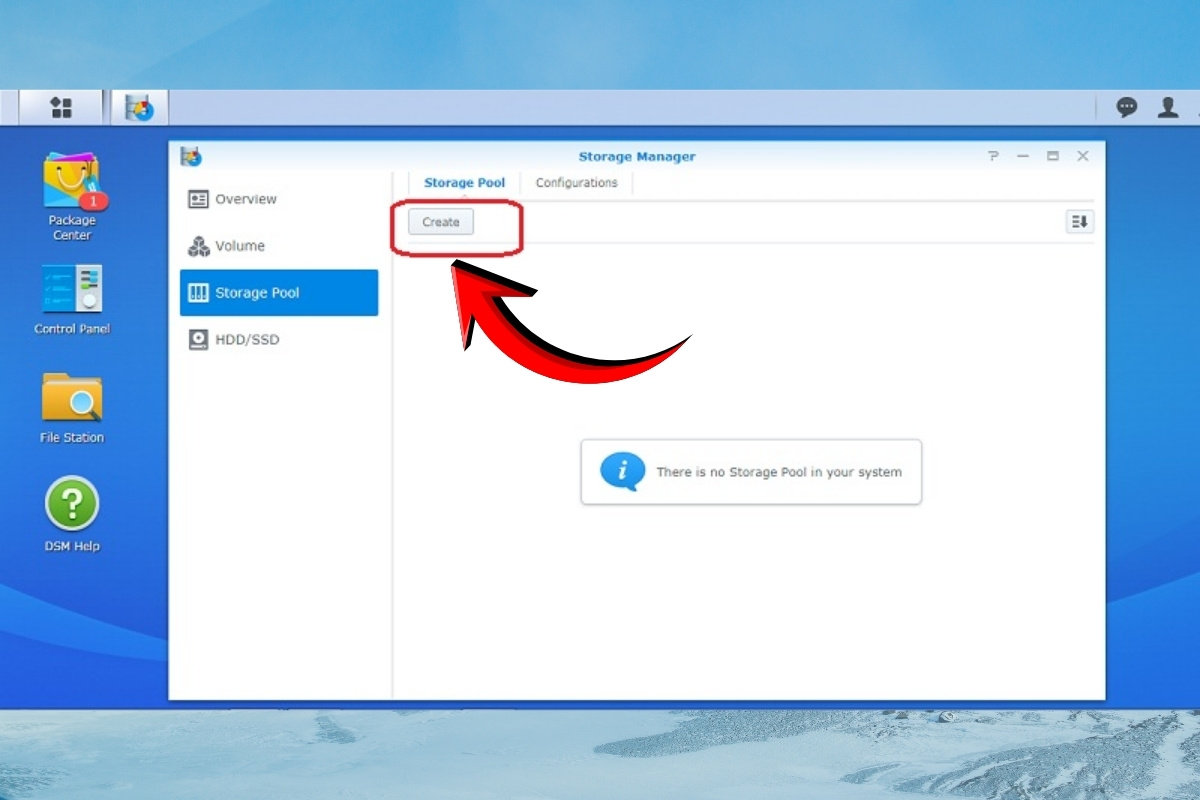Click the Storage Manager taskbar icon
Viewport: 1200px width, 800px height.
coord(139,107)
